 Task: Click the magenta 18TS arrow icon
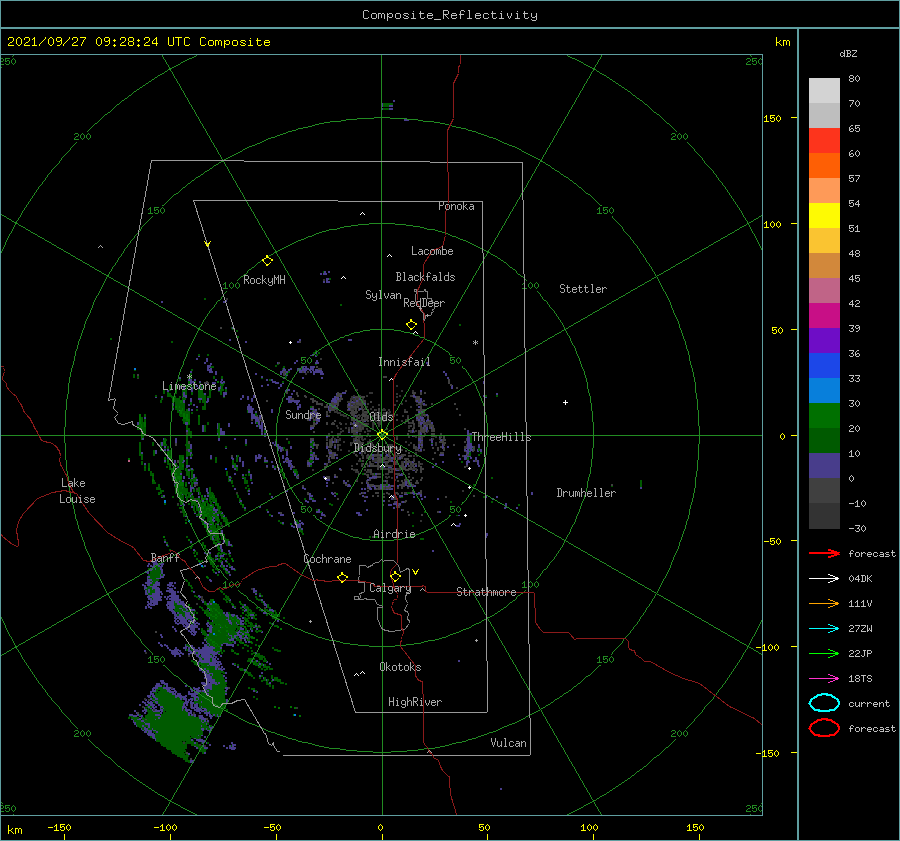click(x=824, y=679)
